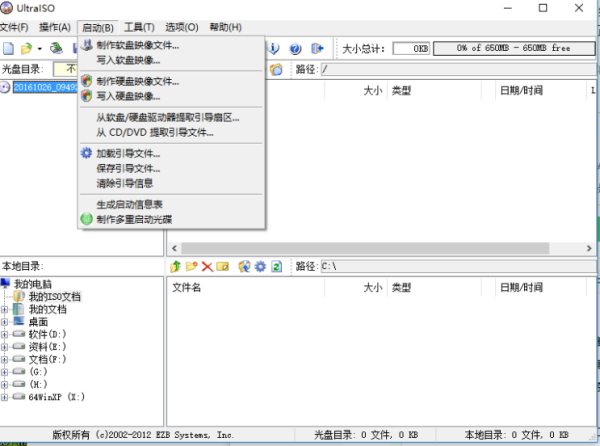Viewport: 600px width, 446px height.
Task: Click the horizontal scrollbar thumb
Action: (x=365, y=248)
